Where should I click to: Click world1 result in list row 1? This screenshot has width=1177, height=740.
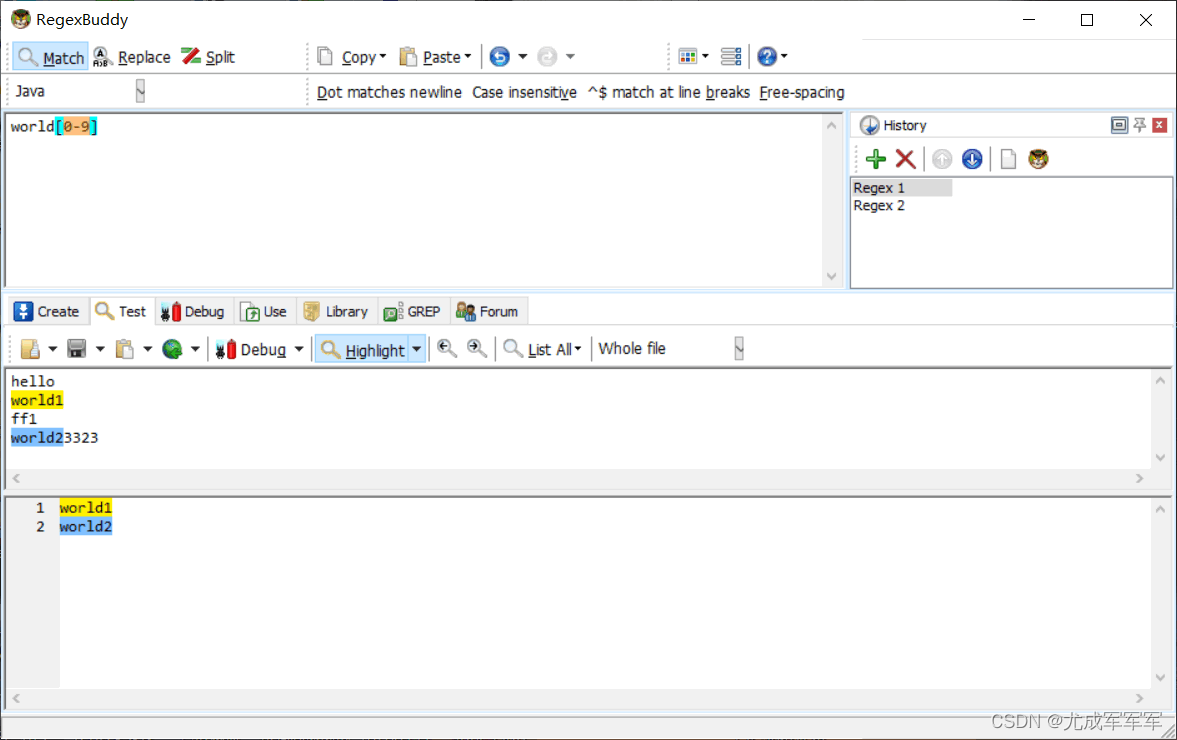click(86, 507)
